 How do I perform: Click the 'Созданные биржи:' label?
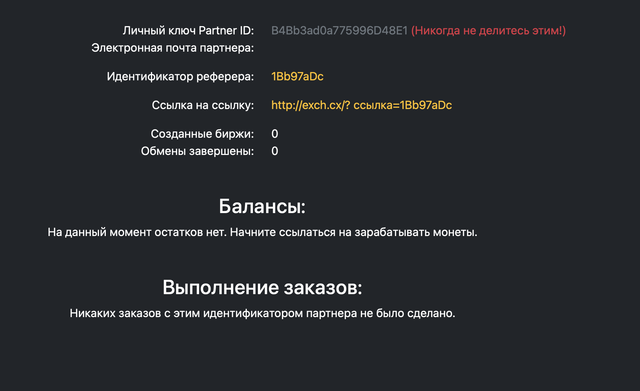pos(202,134)
